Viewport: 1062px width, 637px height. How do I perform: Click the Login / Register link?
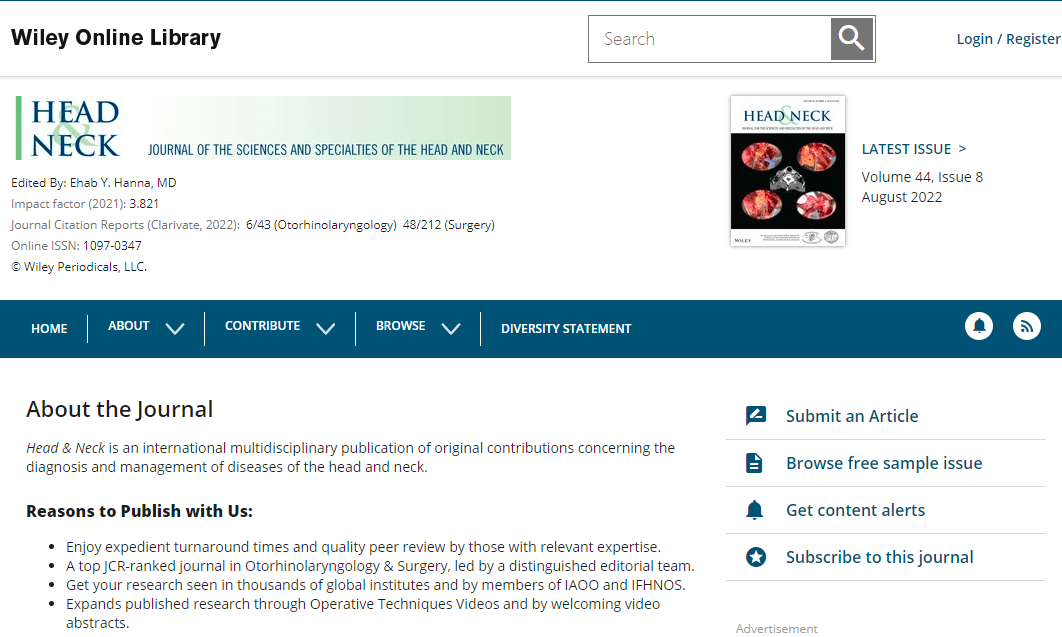pyautogui.click(x=1008, y=39)
